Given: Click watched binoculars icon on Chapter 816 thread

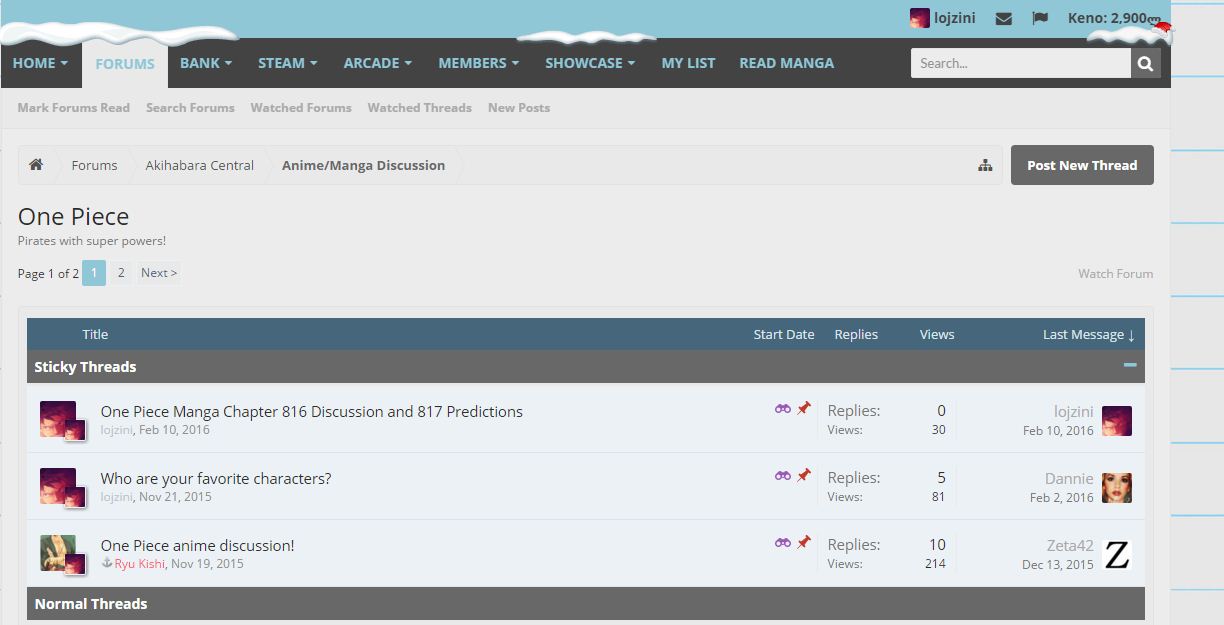Looking at the screenshot, I should click(x=783, y=409).
